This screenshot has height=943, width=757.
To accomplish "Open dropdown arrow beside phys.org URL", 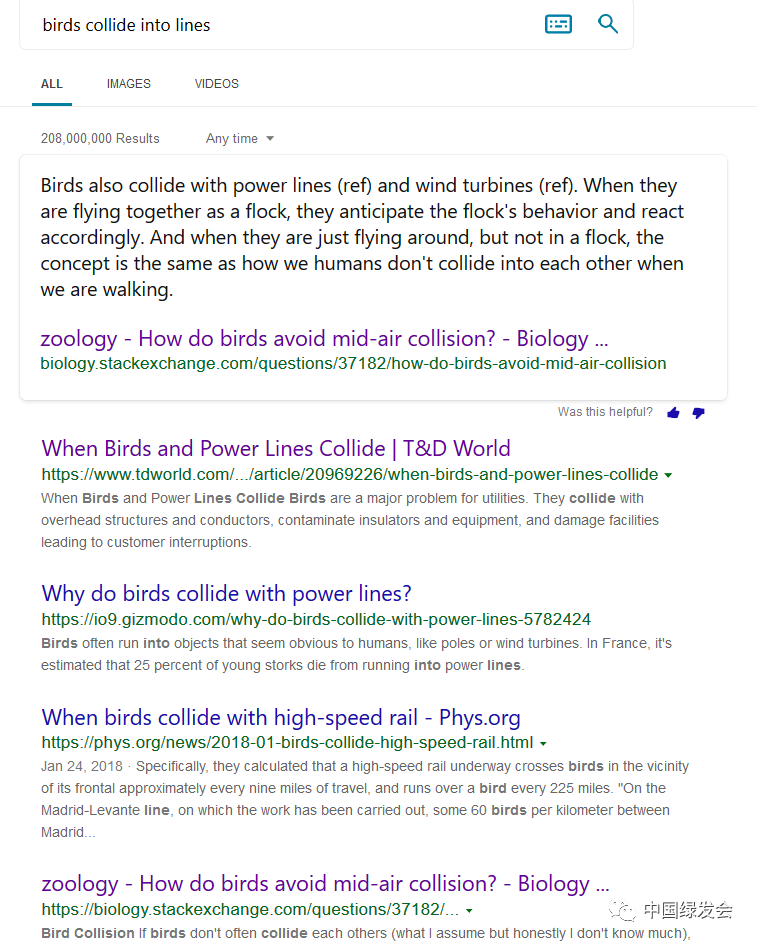I will (x=543, y=743).
